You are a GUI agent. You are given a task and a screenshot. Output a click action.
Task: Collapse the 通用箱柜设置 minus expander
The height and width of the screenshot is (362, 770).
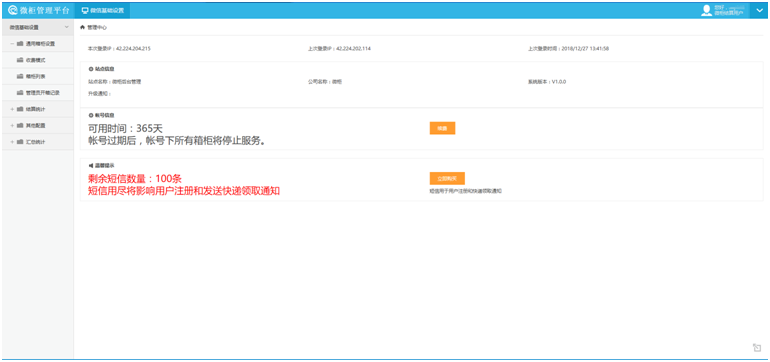[x=12, y=44]
